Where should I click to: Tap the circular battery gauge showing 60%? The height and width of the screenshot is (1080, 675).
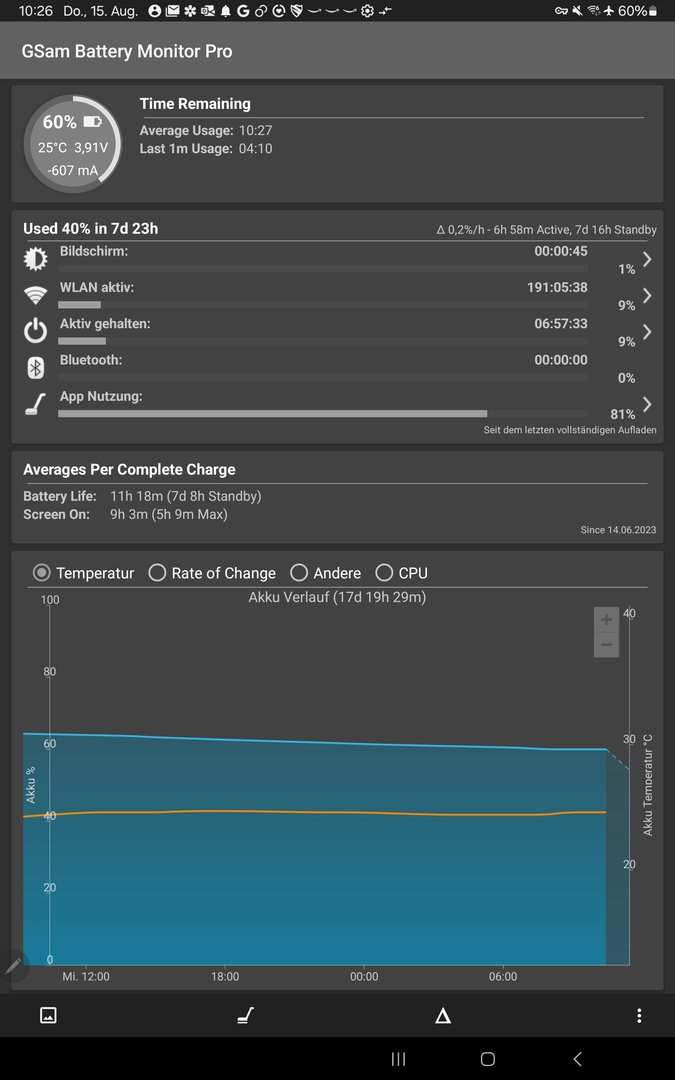point(72,143)
